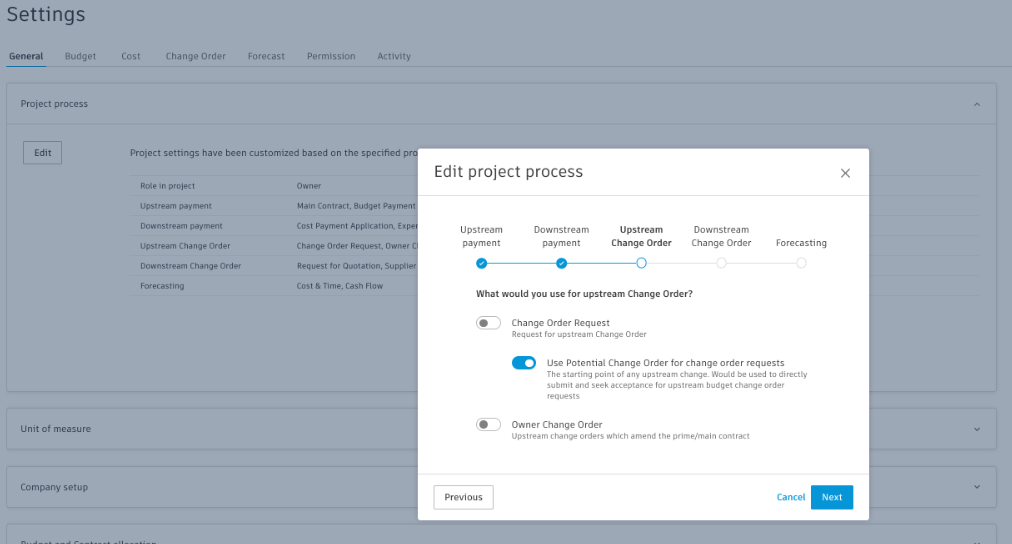Enable the Change Order Request toggle
The image size is (1012, 544).
[x=488, y=323]
